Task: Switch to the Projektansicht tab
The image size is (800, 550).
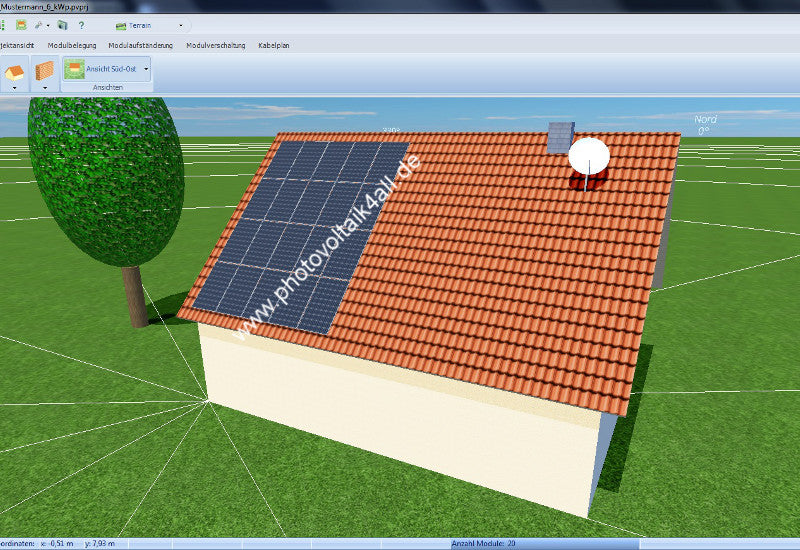Action: [x=17, y=45]
